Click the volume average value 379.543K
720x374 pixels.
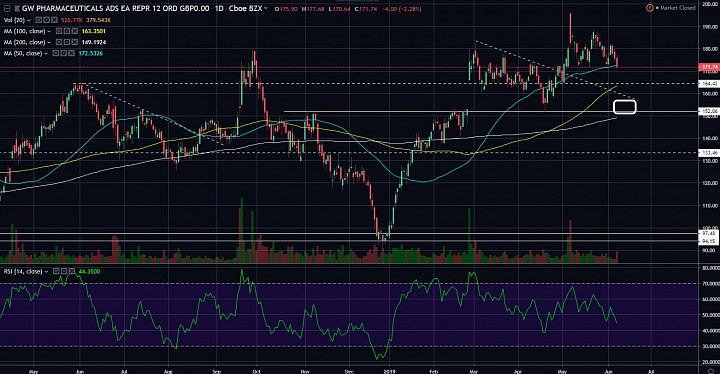98,20
